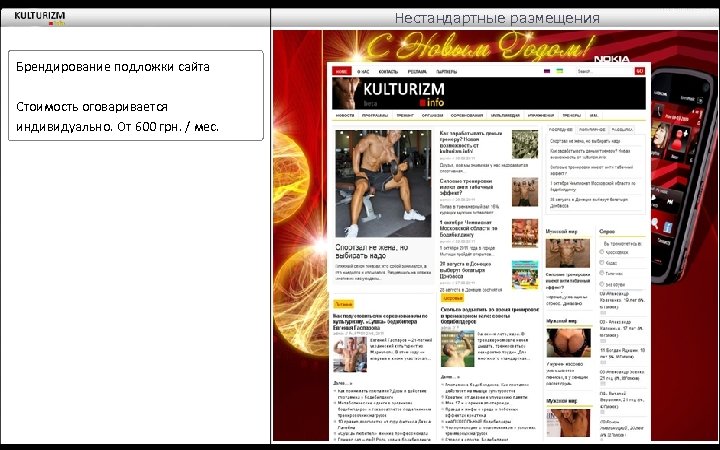Click the KULTURIZM info site logo banner
The height and width of the screenshot is (450, 720).
(489, 93)
